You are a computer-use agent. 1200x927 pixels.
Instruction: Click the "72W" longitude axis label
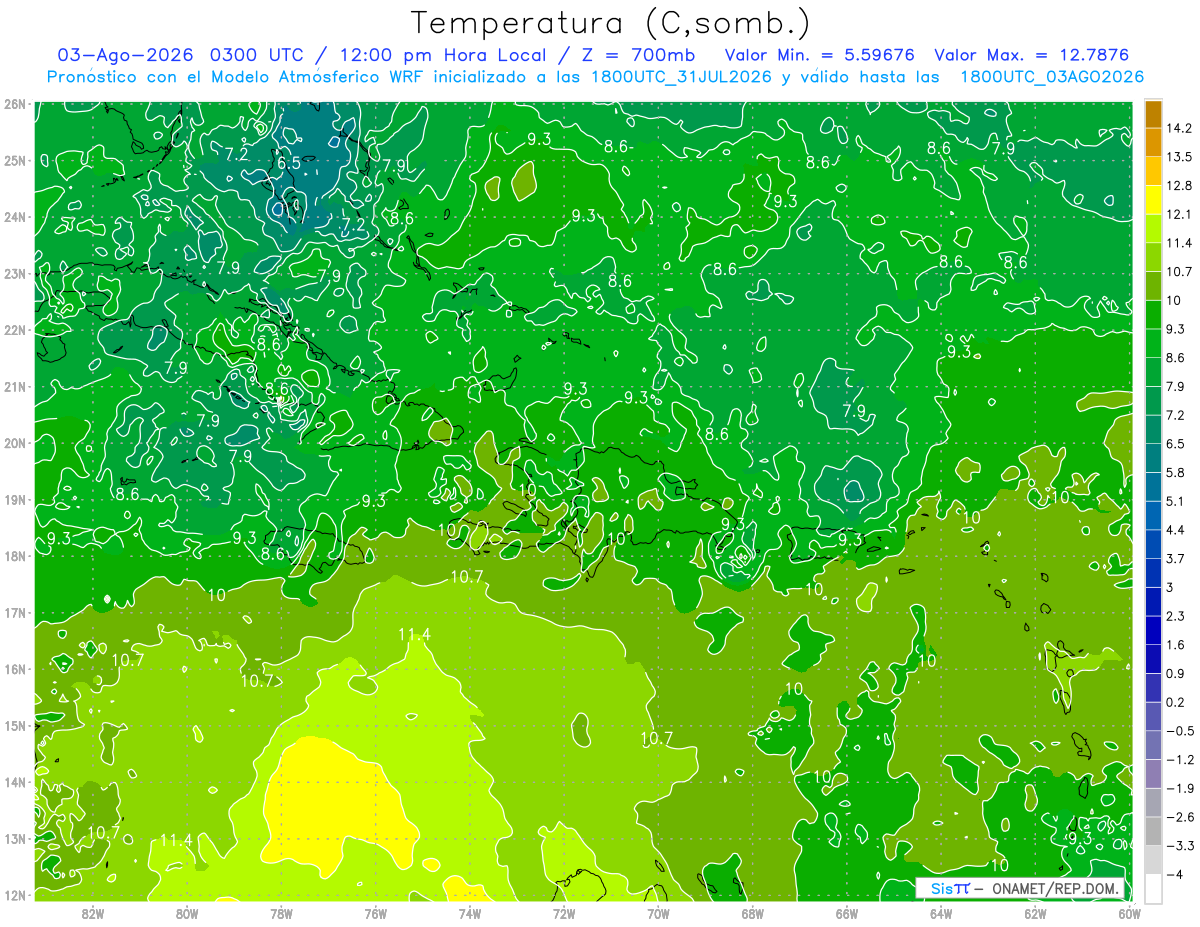pyautogui.click(x=564, y=914)
